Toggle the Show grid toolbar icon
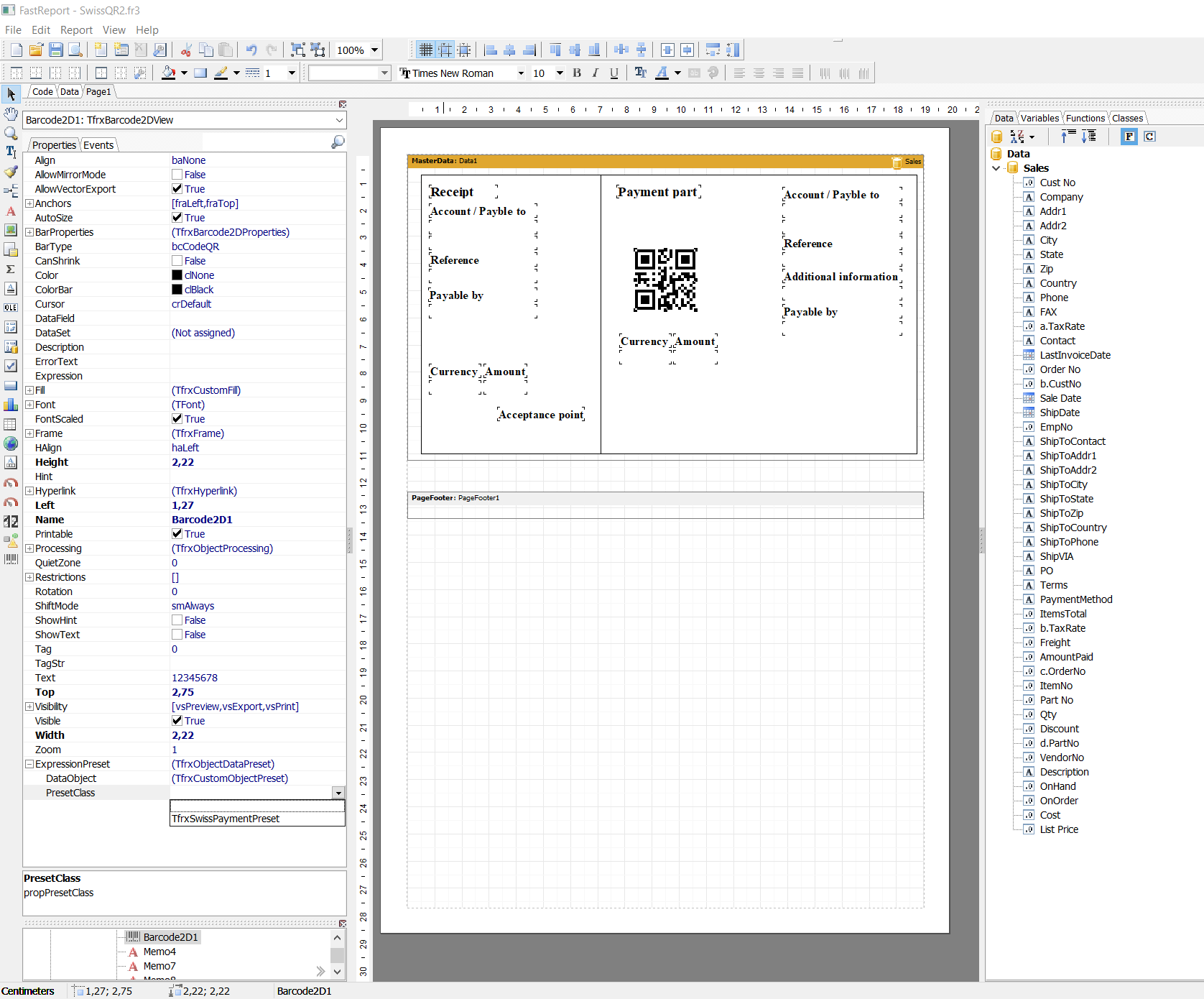Image resolution: width=1204 pixels, height=999 pixels. pos(425,50)
